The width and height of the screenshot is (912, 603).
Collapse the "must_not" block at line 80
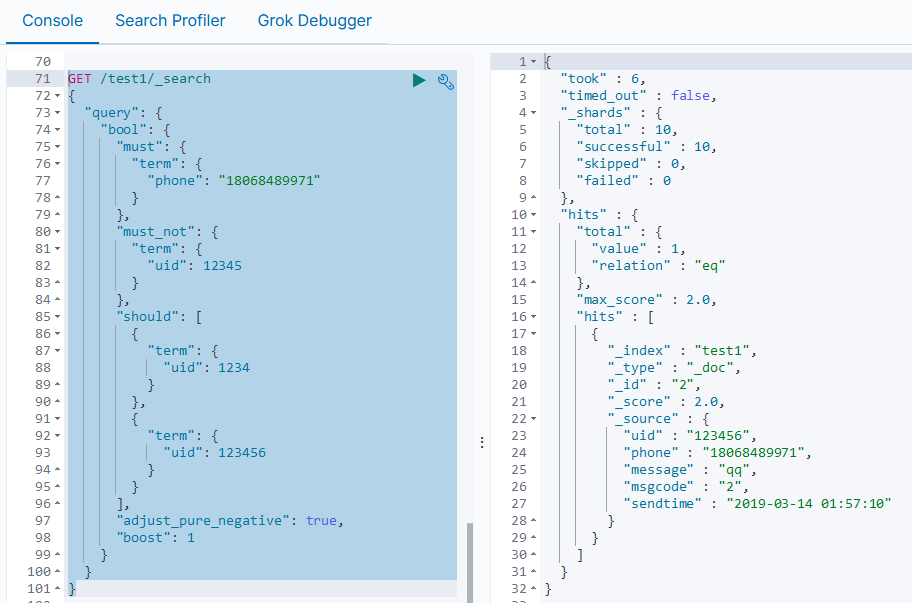[58, 231]
